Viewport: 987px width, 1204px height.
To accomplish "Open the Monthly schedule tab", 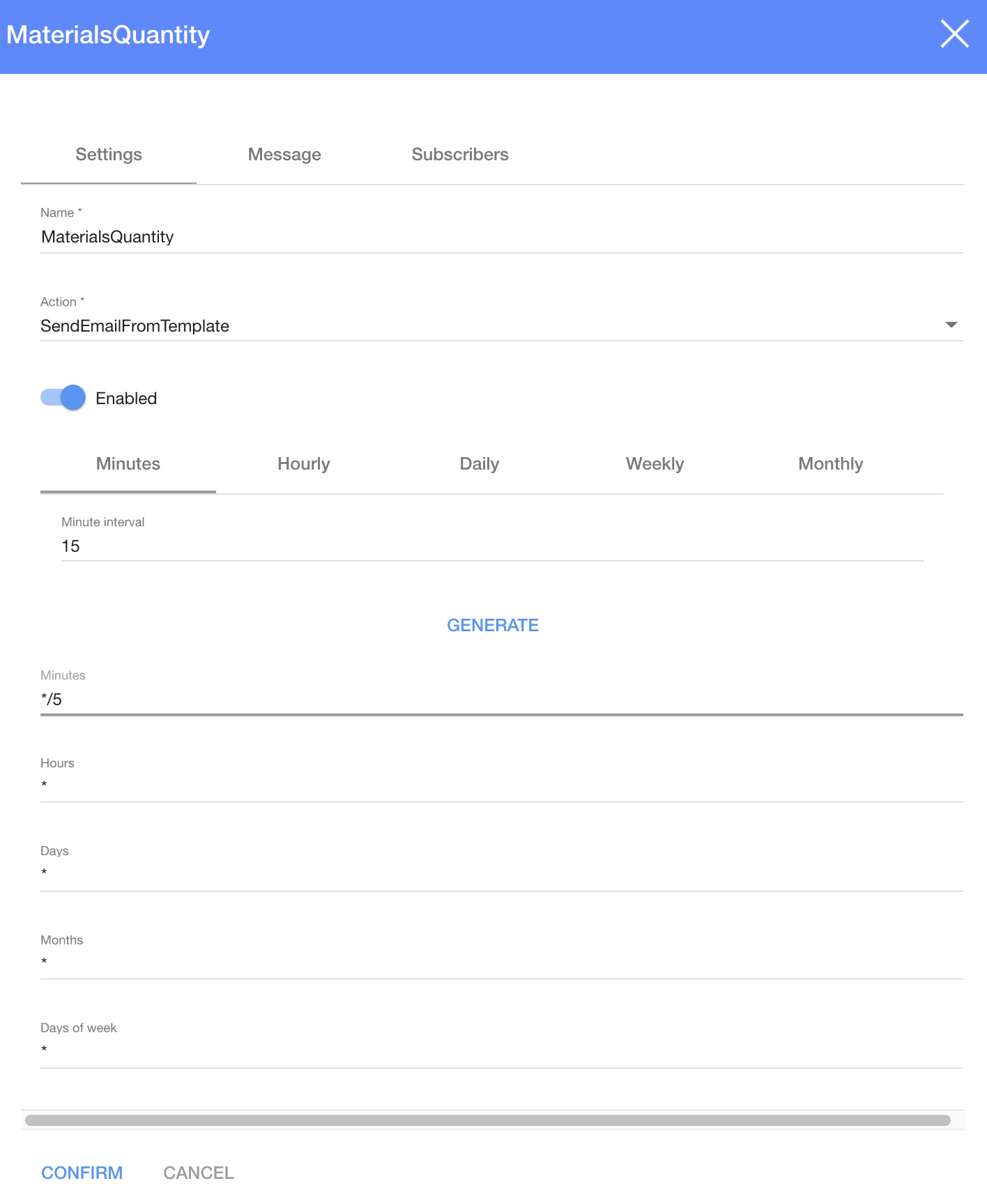I will [830, 464].
